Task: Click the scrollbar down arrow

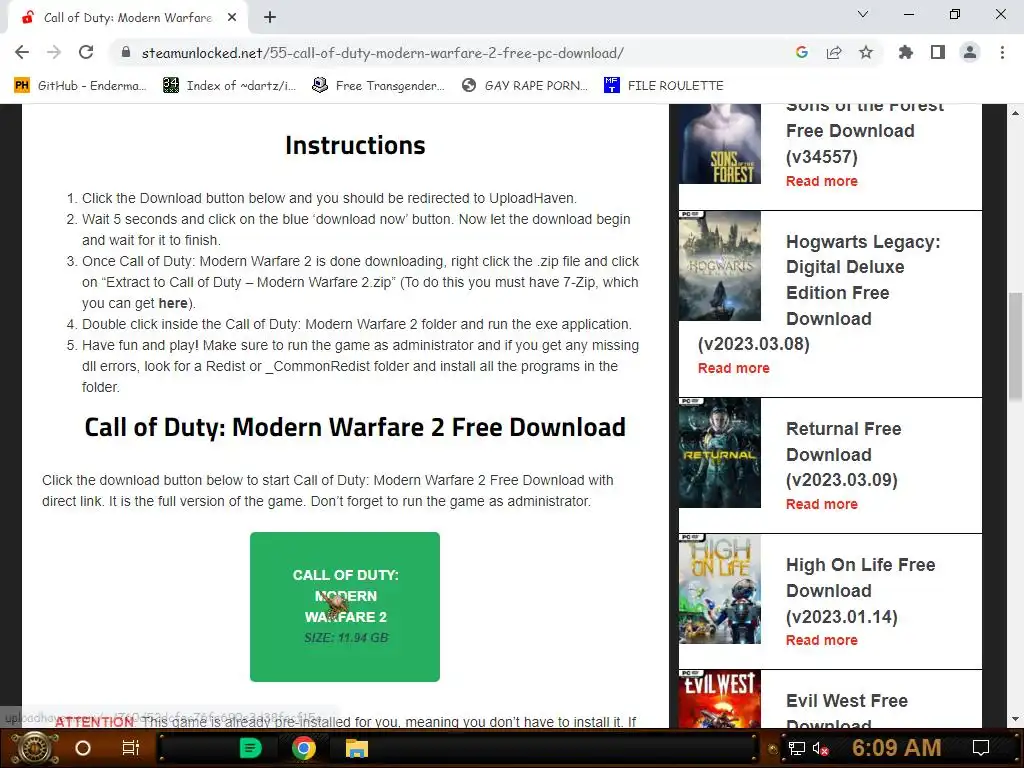Action: pyautogui.click(x=1016, y=720)
